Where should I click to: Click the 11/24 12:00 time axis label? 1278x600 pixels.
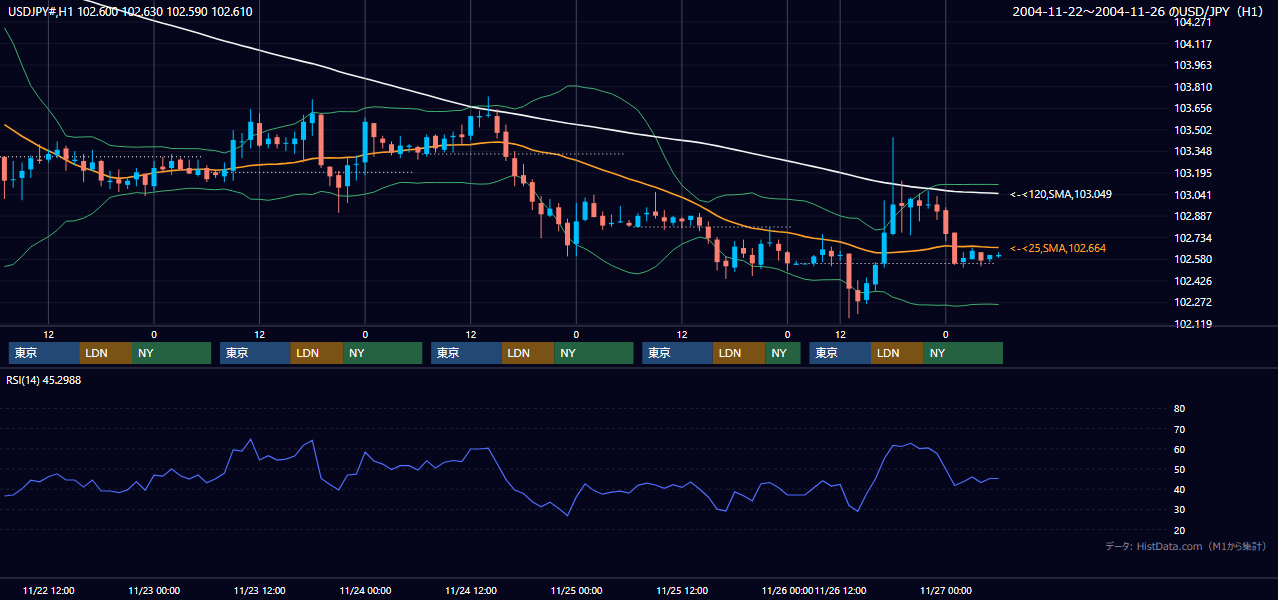click(x=471, y=591)
